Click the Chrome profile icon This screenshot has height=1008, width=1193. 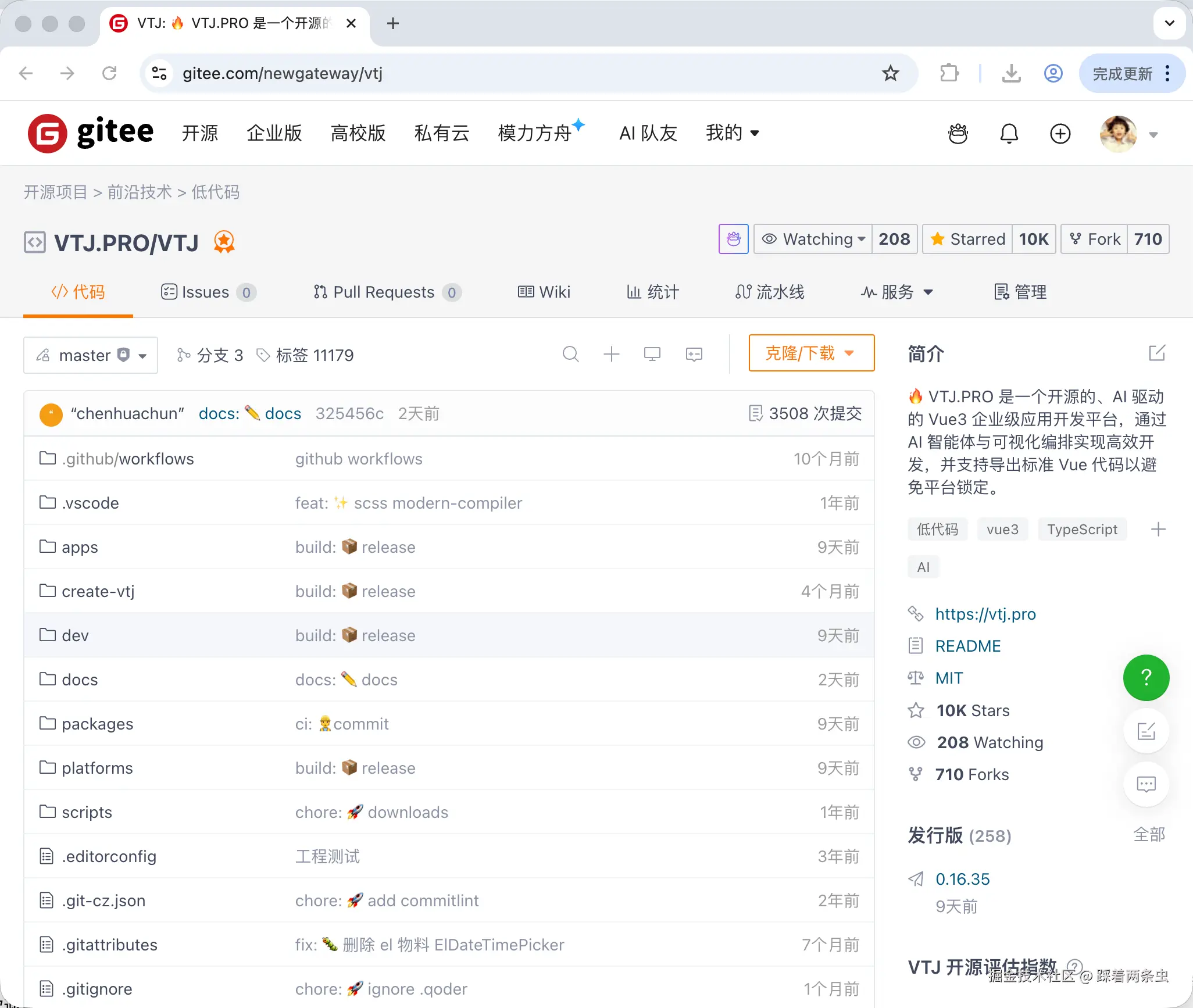coord(1053,73)
